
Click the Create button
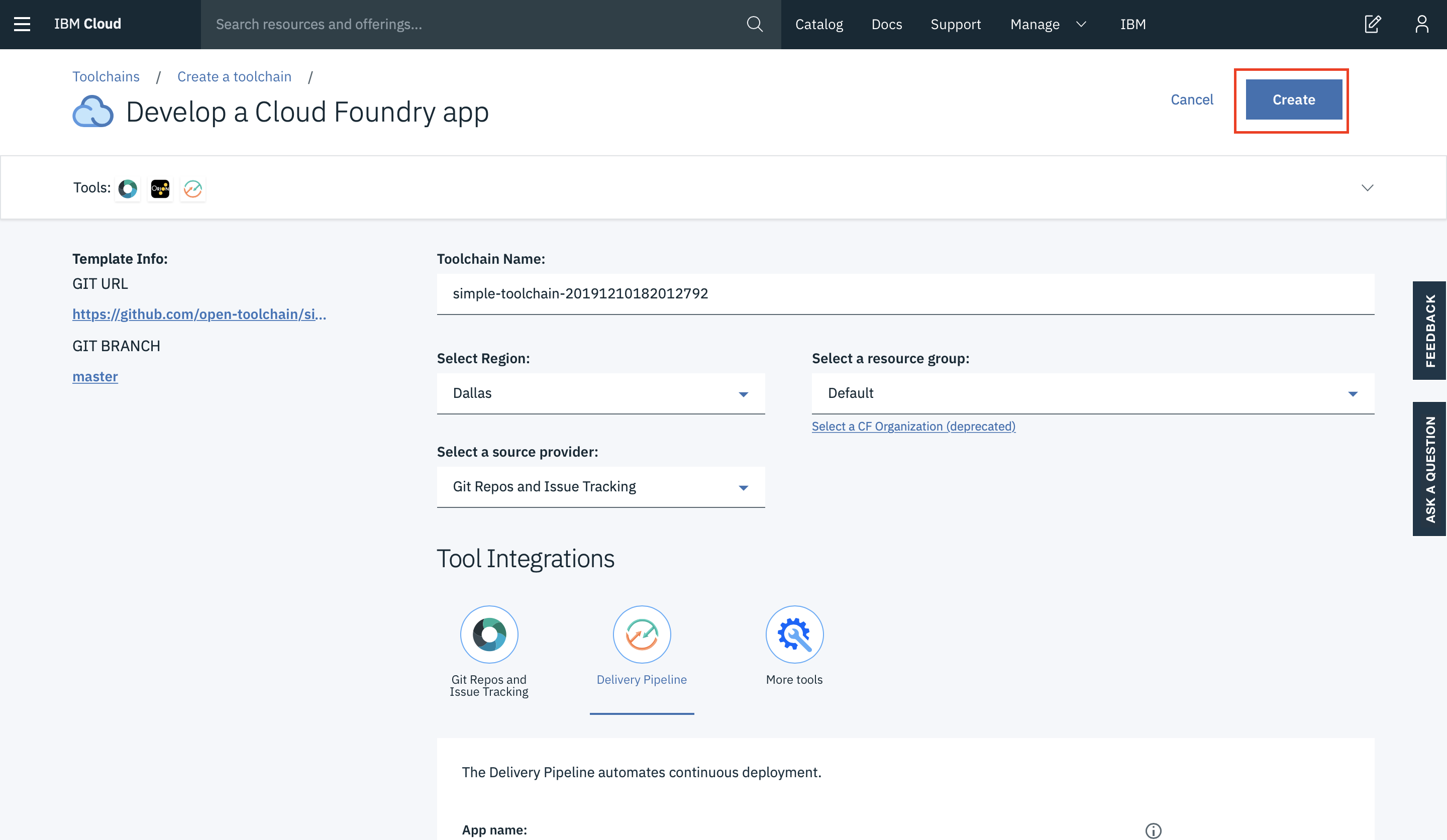click(x=1293, y=100)
